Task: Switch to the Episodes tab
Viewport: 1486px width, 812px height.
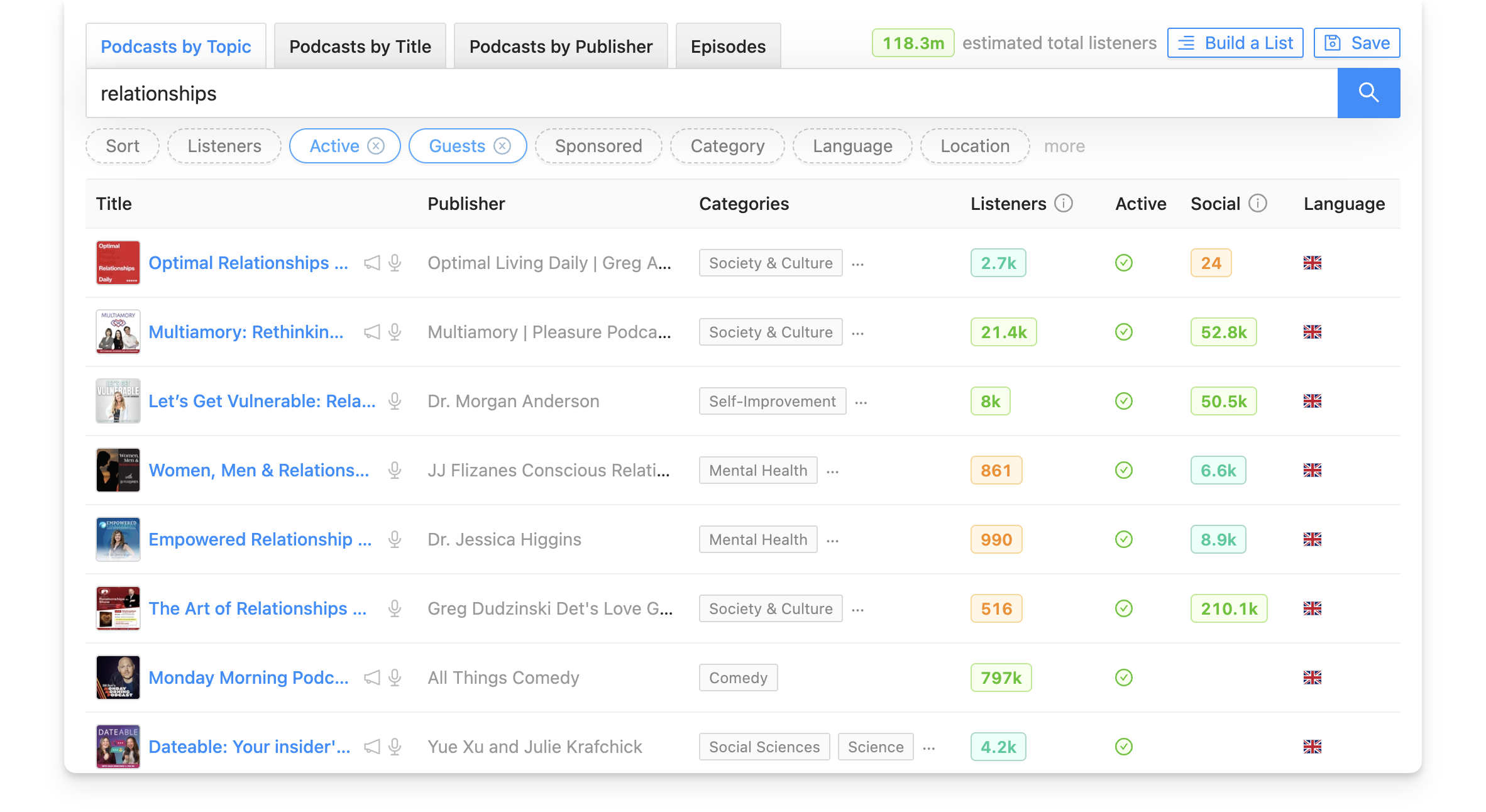Action: [728, 45]
